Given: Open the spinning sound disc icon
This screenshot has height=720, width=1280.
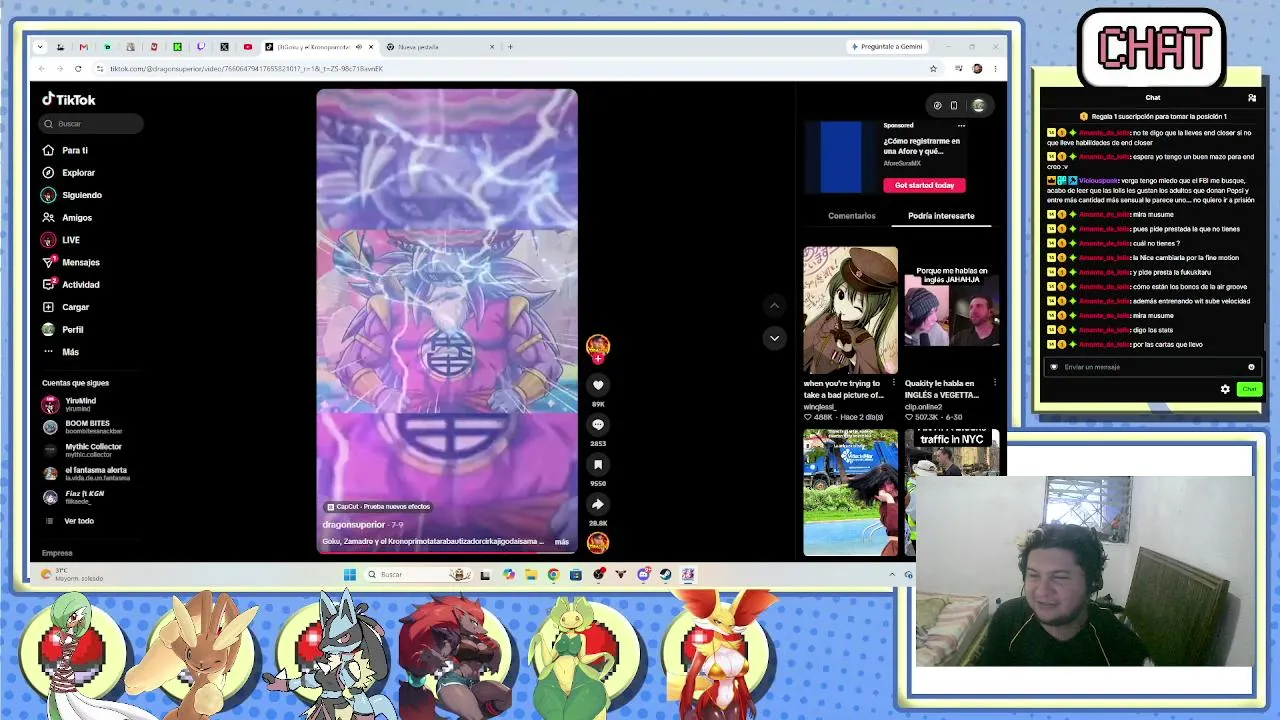Looking at the screenshot, I should point(598,542).
